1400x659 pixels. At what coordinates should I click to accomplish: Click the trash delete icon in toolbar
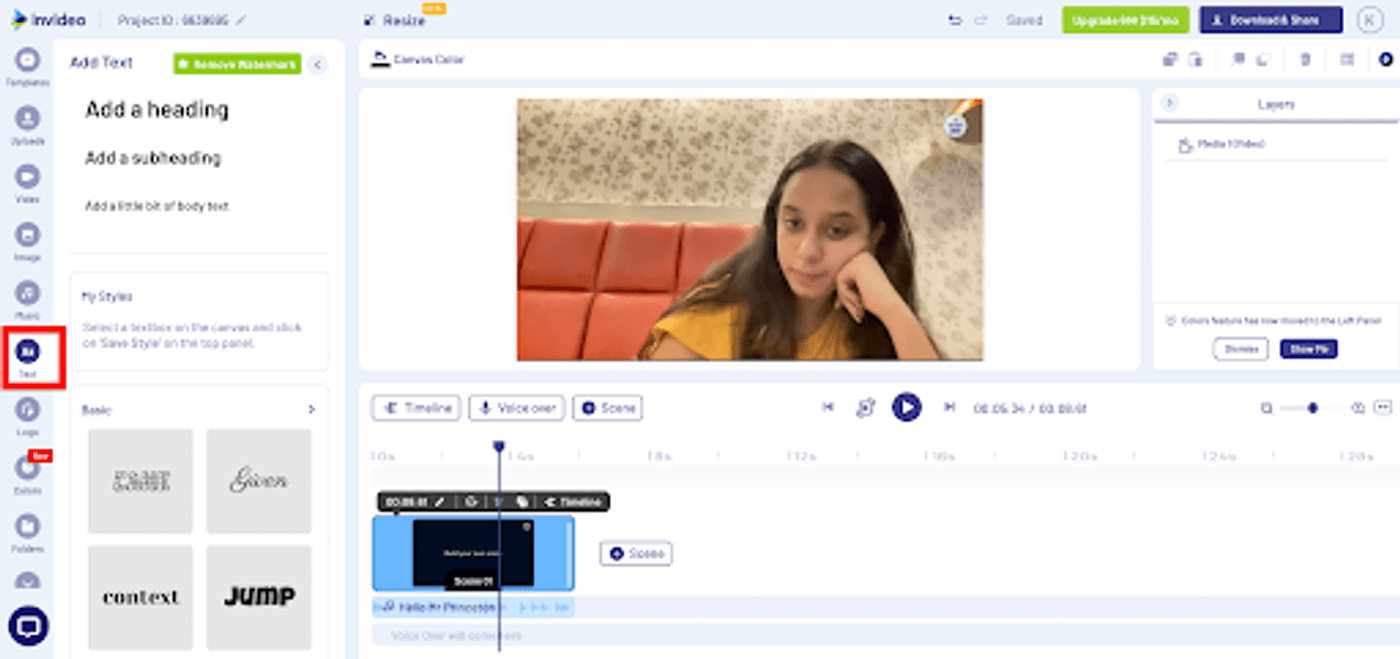(x=1305, y=60)
